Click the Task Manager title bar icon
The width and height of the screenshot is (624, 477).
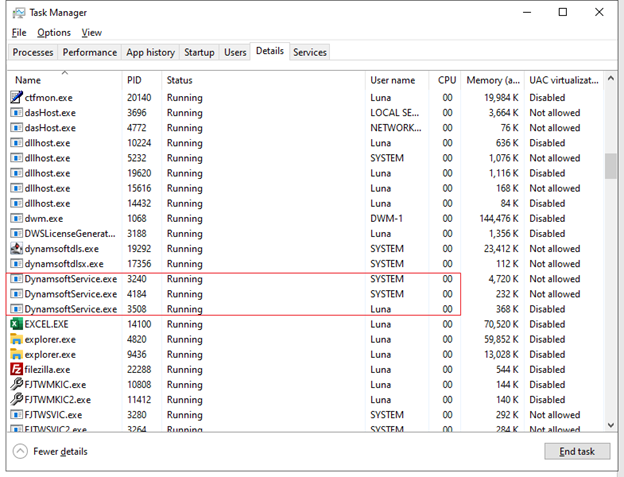click(x=19, y=13)
